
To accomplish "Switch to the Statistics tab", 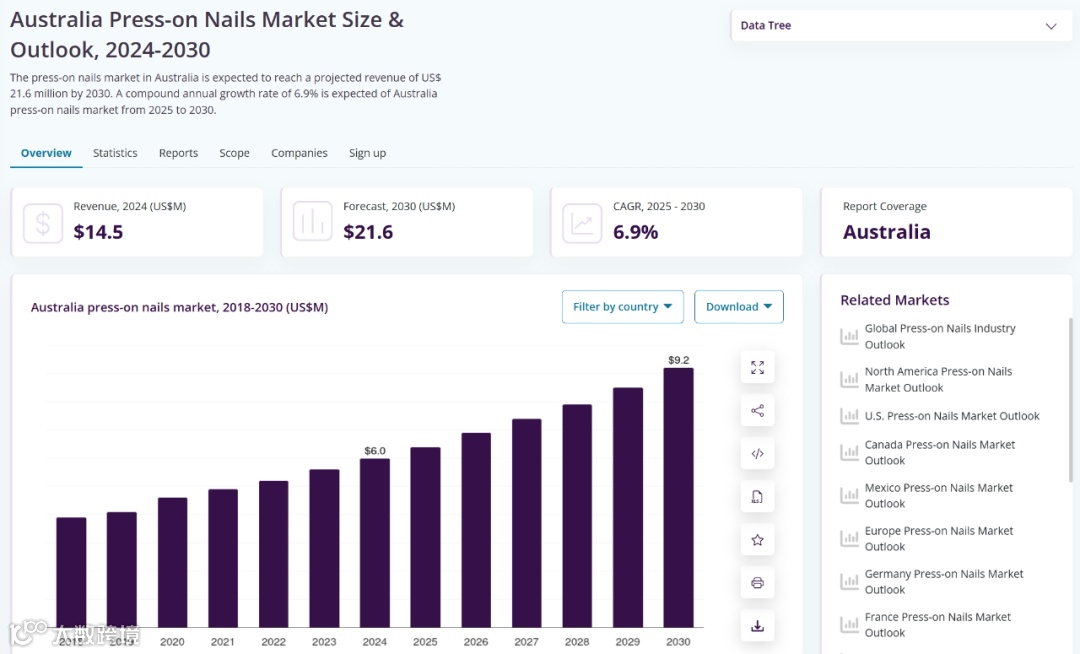I will [115, 153].
